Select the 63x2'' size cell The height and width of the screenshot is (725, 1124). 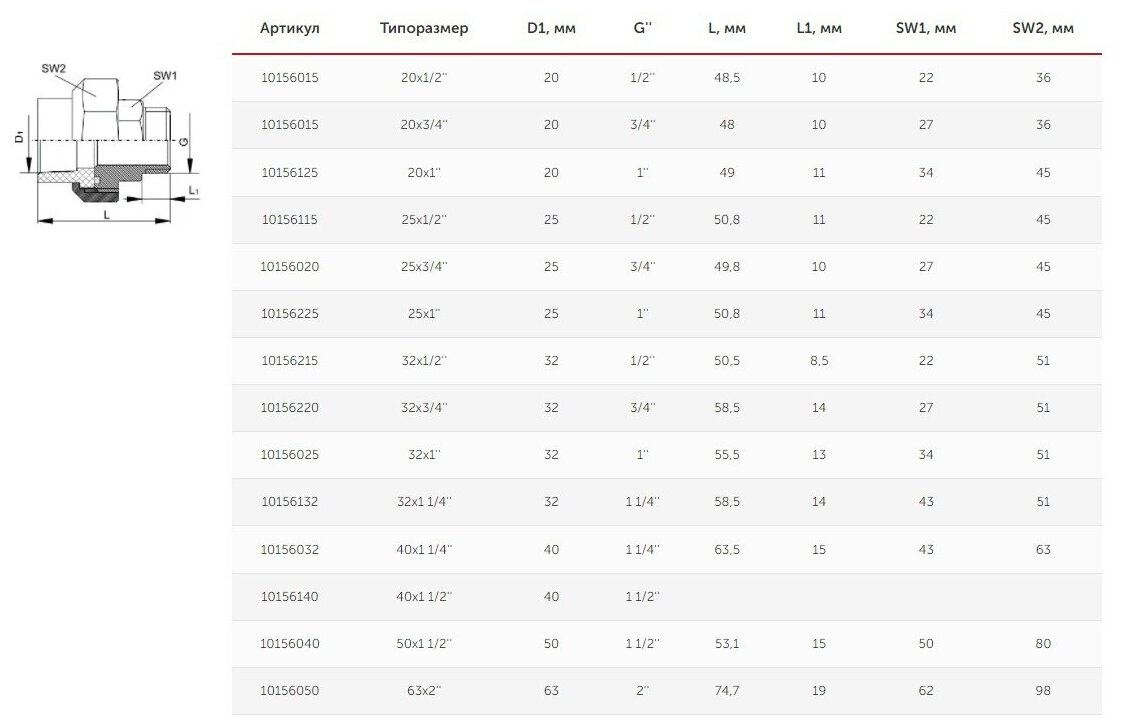point(424,690)
